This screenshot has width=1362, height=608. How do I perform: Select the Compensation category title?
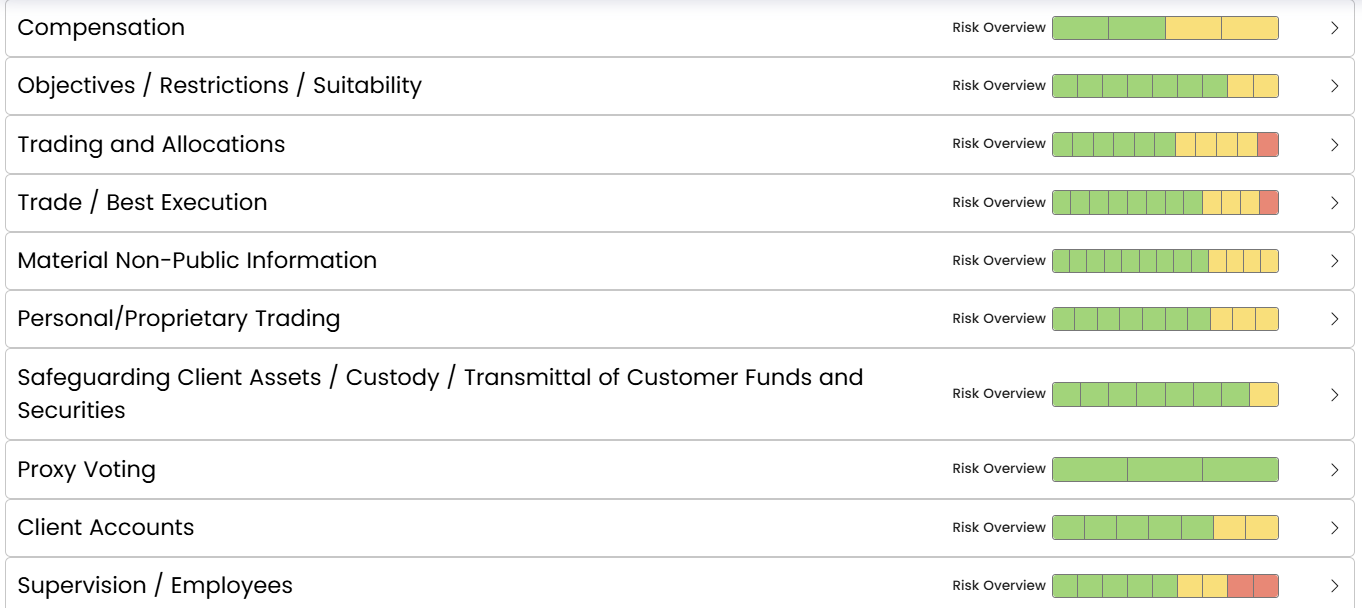tap(100, 27)
